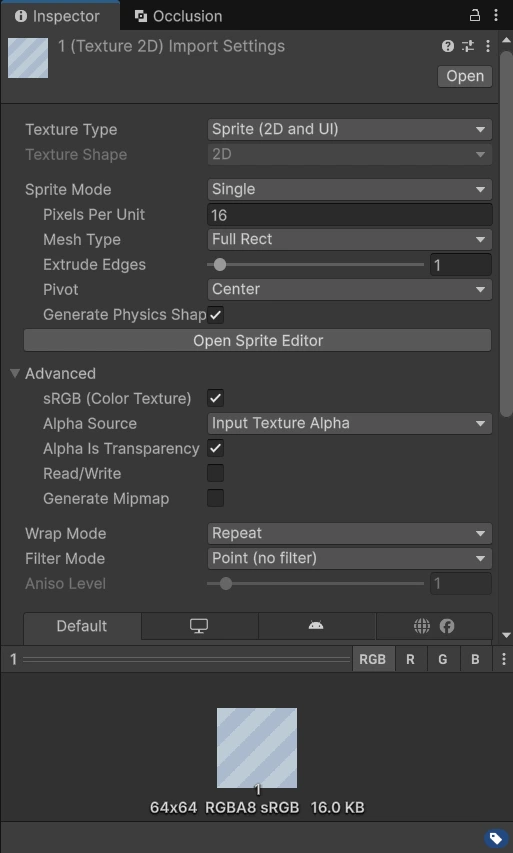Click the Aniso Level slider handle
Screen dimensions: 513x853
click(226, 584)
